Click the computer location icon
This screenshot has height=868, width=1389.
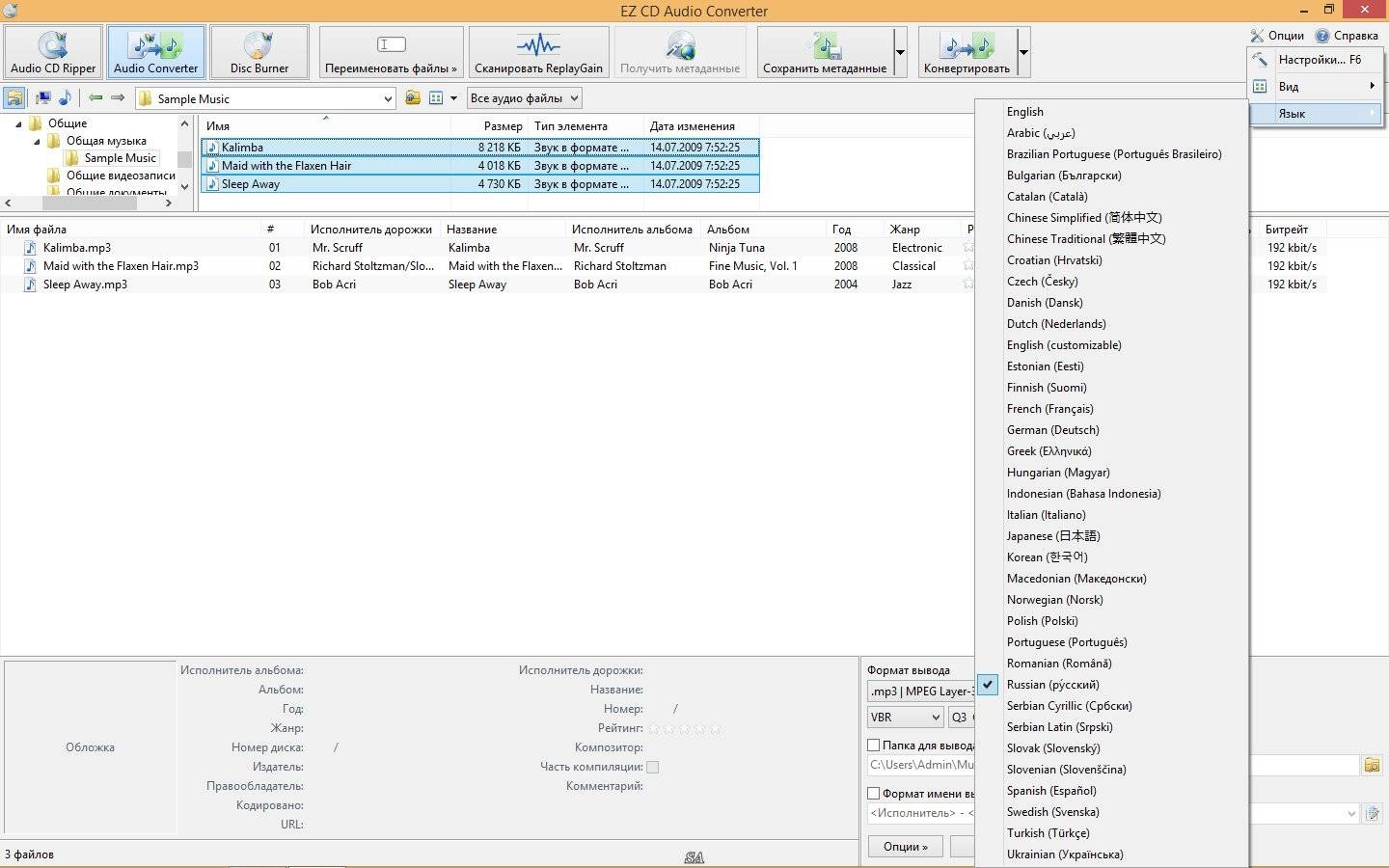43,98
